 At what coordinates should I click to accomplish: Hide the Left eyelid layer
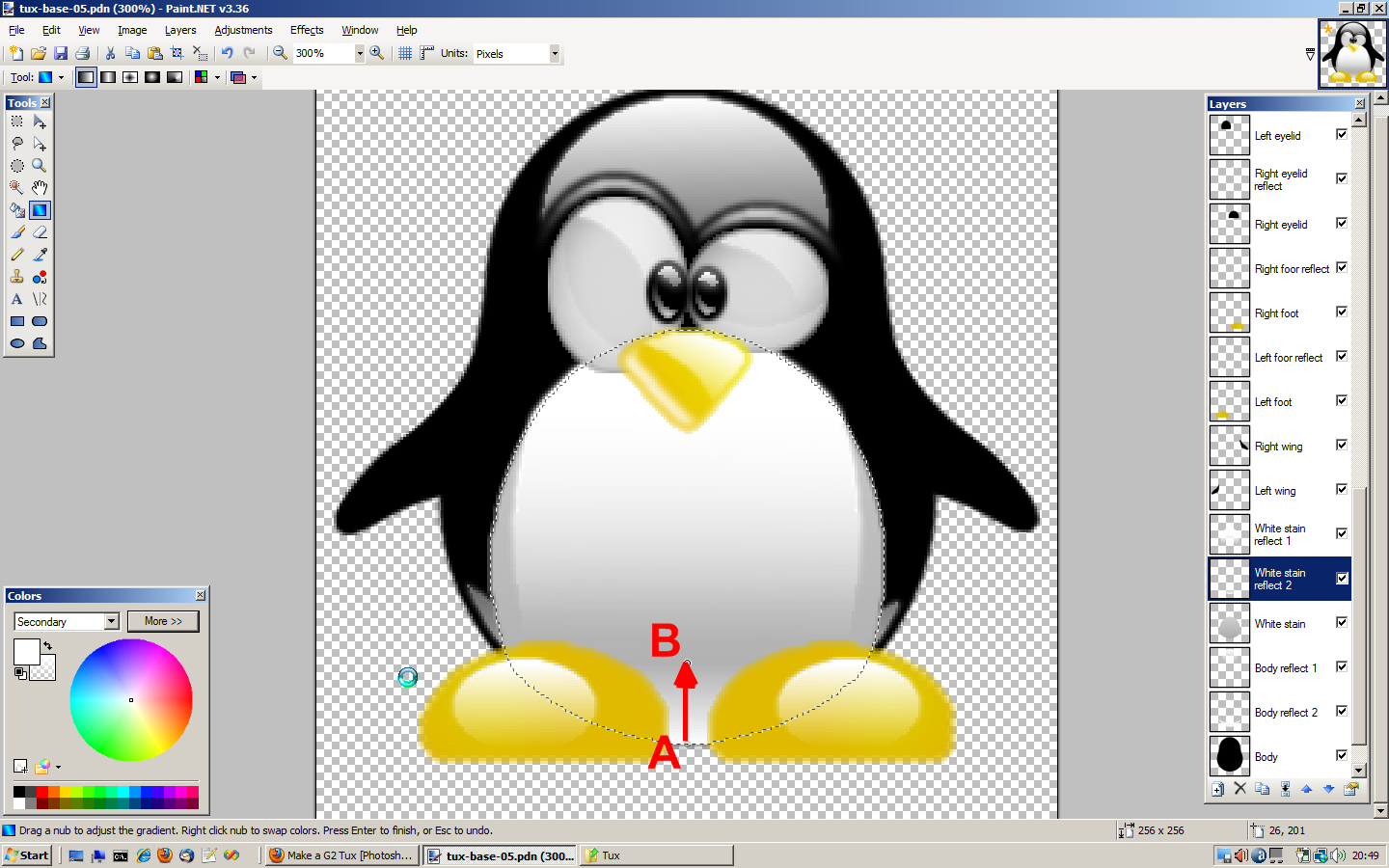pyautogui.click(x=1342, y=134)
